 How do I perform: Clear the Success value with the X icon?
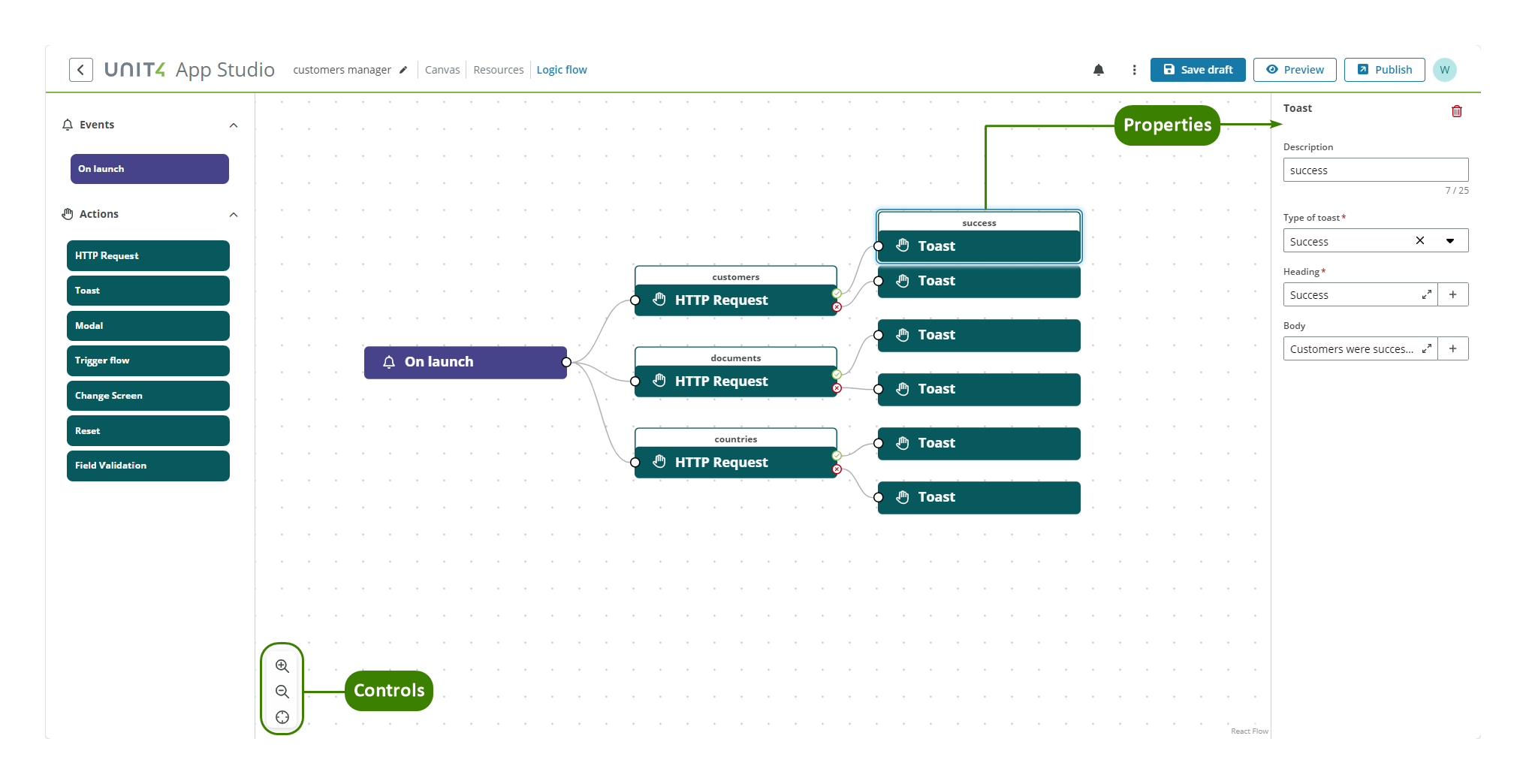[1420, 240]
